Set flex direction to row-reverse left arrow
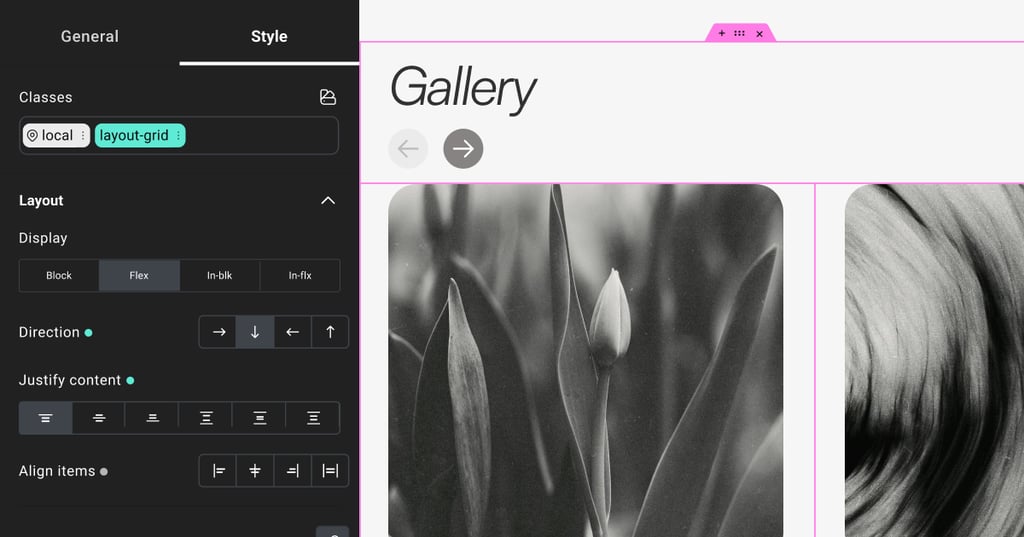The height and width of the screenshot is (537, 1024). (x=293, y=332)
